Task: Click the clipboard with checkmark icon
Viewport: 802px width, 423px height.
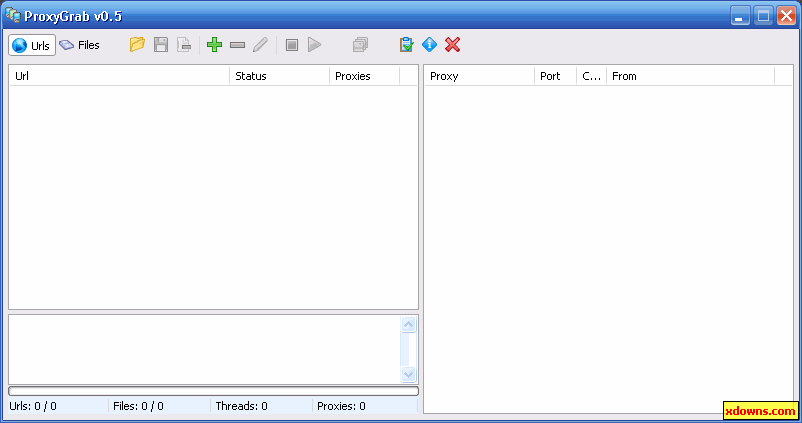Action: [x=406, y=44]
